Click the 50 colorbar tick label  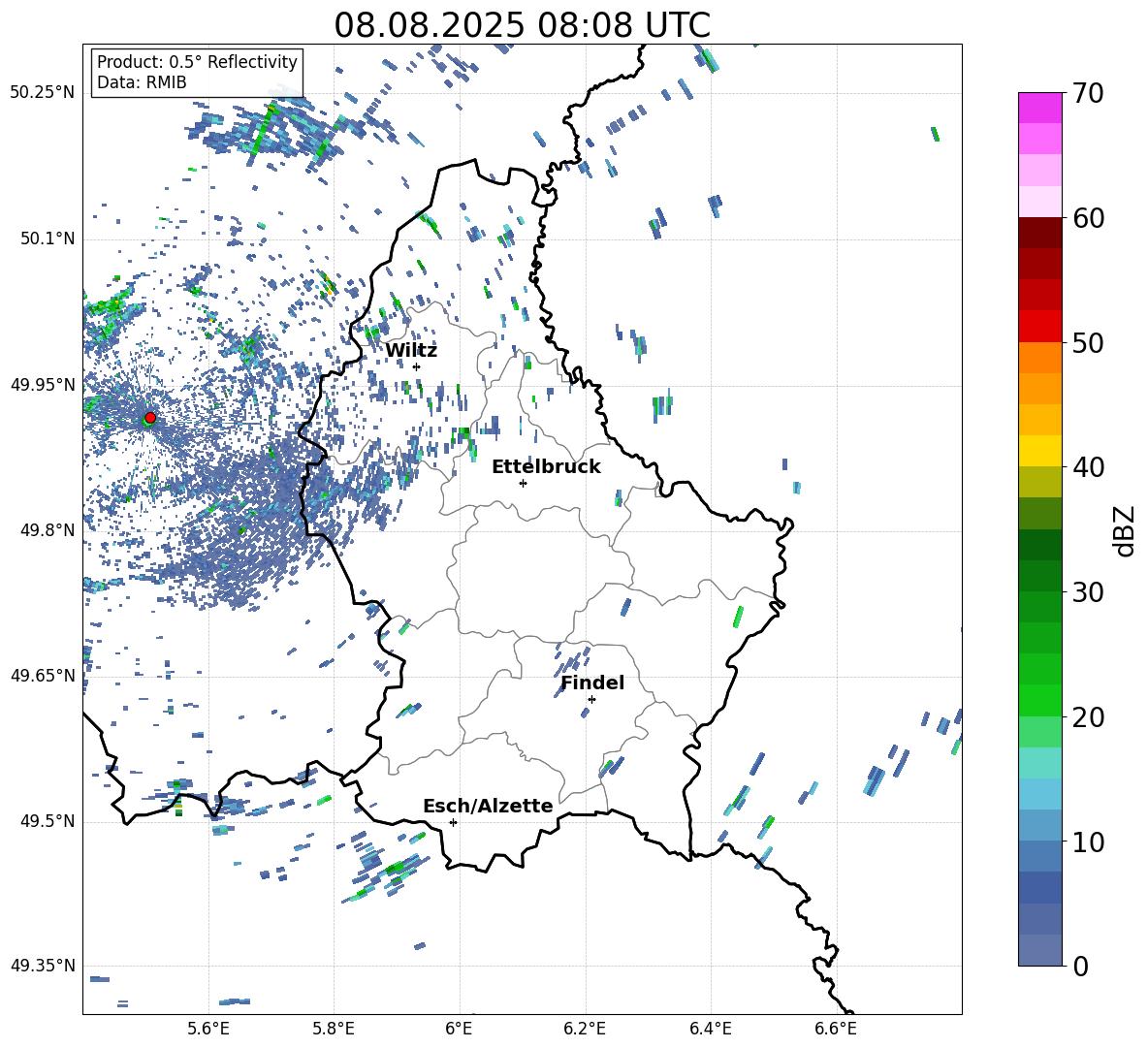tap(1087, 342)
